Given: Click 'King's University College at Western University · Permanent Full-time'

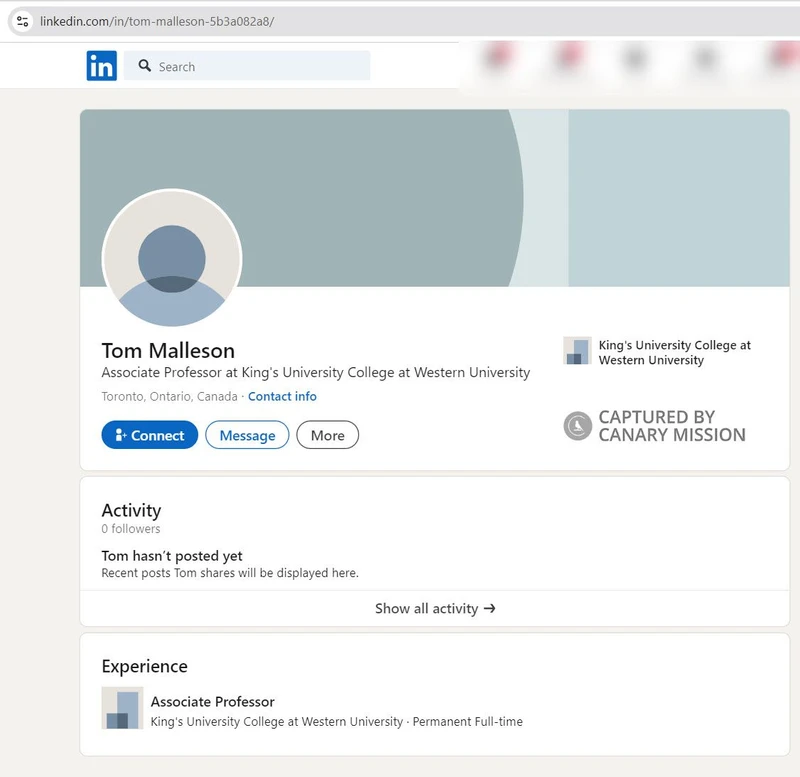Looking at the screenshot, I should point(337,722).
